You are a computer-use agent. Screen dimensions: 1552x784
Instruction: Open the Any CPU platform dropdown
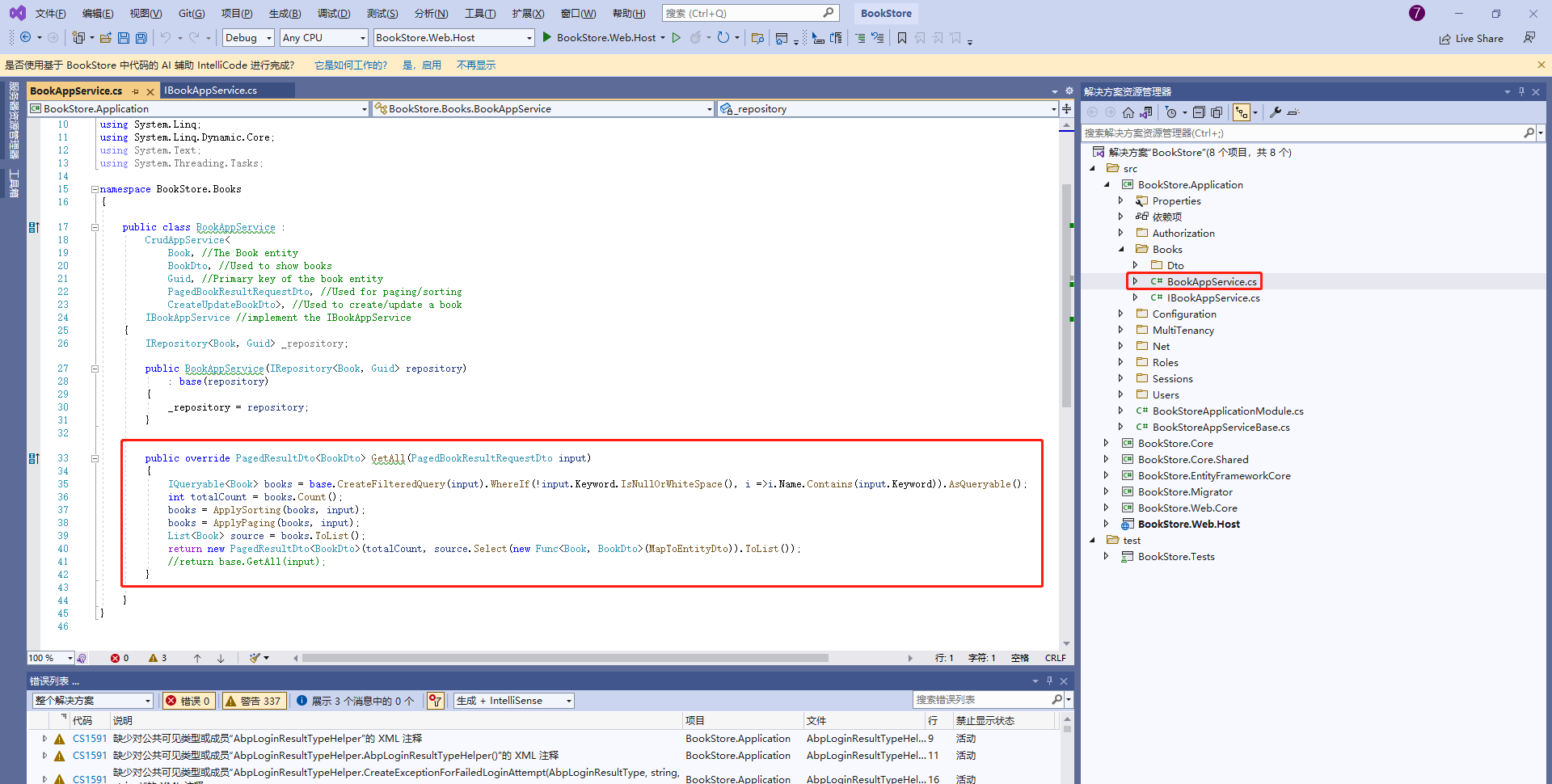pyautogui.click(x=323, y=38)
